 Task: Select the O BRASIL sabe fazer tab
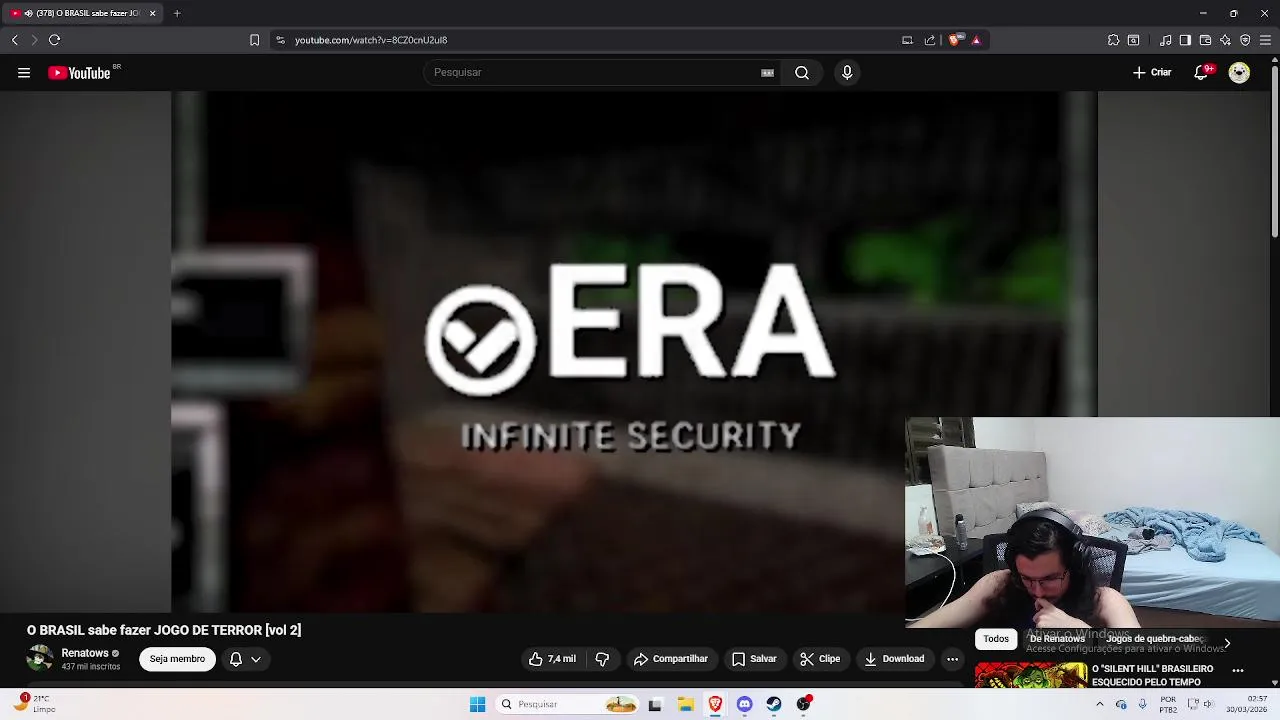pyautogui.click(x=82, y=13)
